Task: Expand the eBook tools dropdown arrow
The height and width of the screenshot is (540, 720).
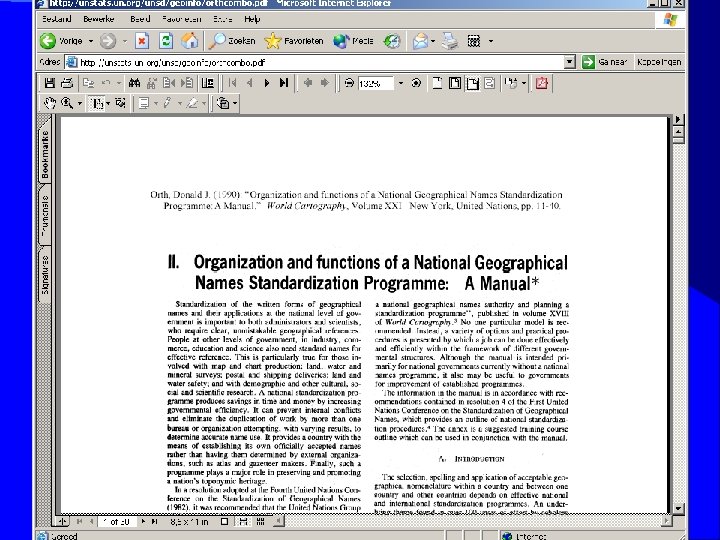Action: pos(235,103)
